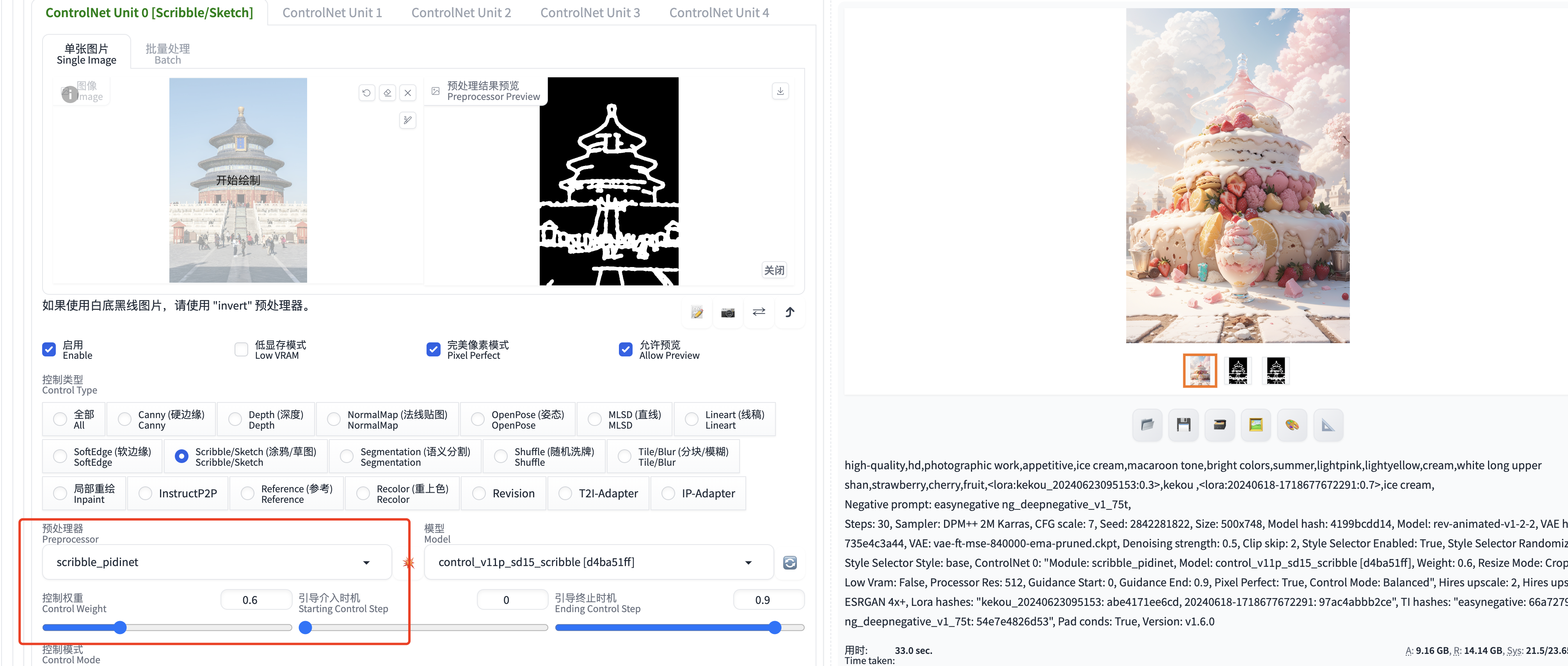Send to inpaint palette icon
The width and height of the screenshot is (1568, 666).
[1292, 425]
